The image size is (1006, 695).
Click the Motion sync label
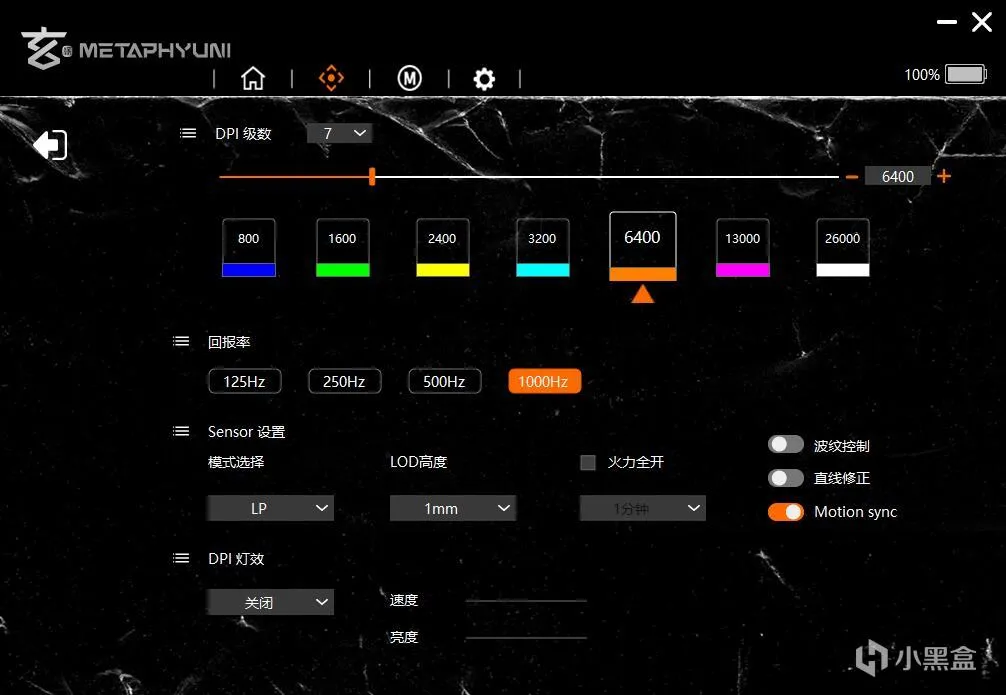tap(855, 511)
